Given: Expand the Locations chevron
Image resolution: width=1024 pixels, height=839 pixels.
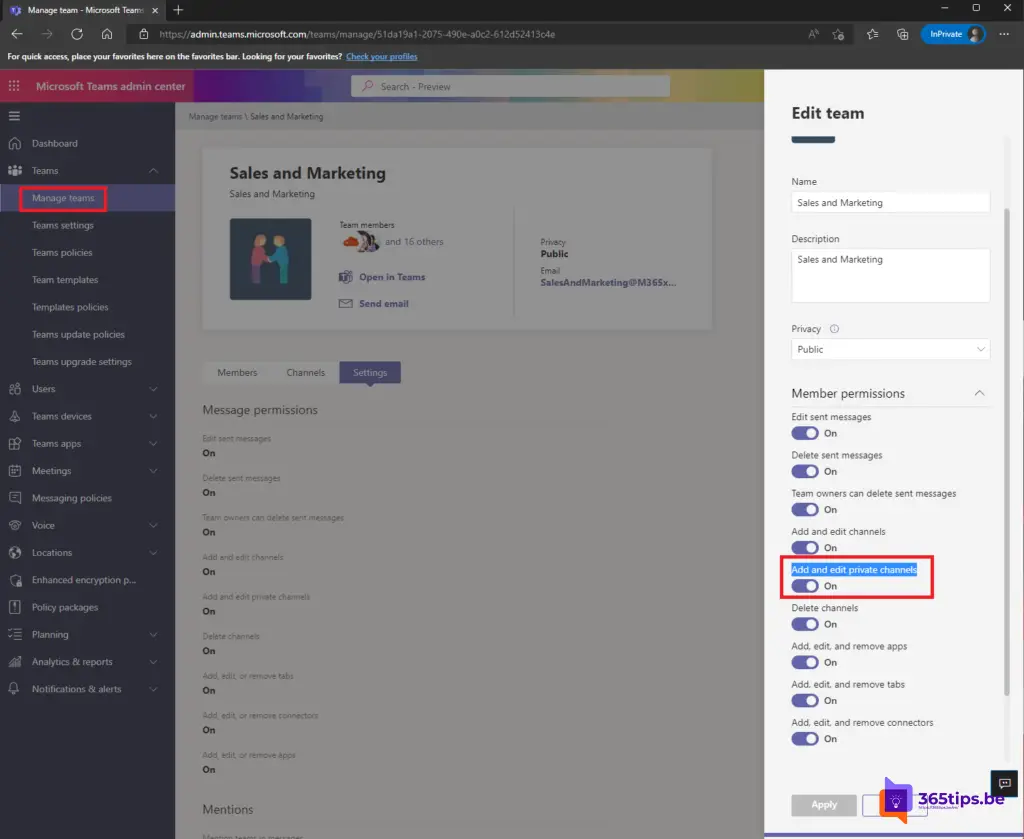Looking at the screenshot, I should [153, 552].
